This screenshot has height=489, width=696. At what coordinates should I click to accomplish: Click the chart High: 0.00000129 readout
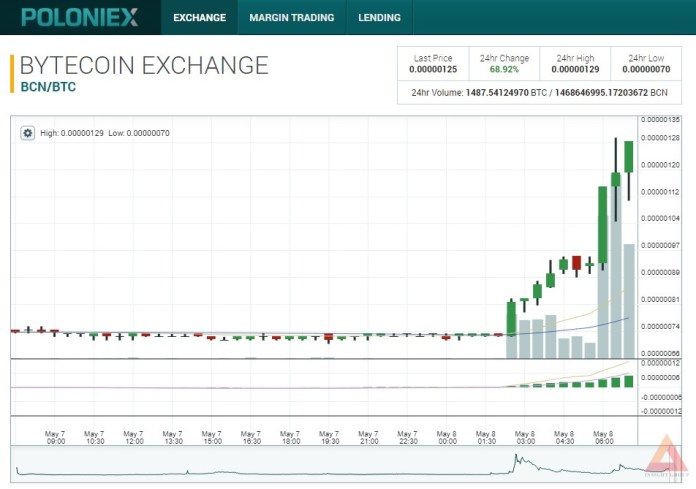[x=72, y=133]
